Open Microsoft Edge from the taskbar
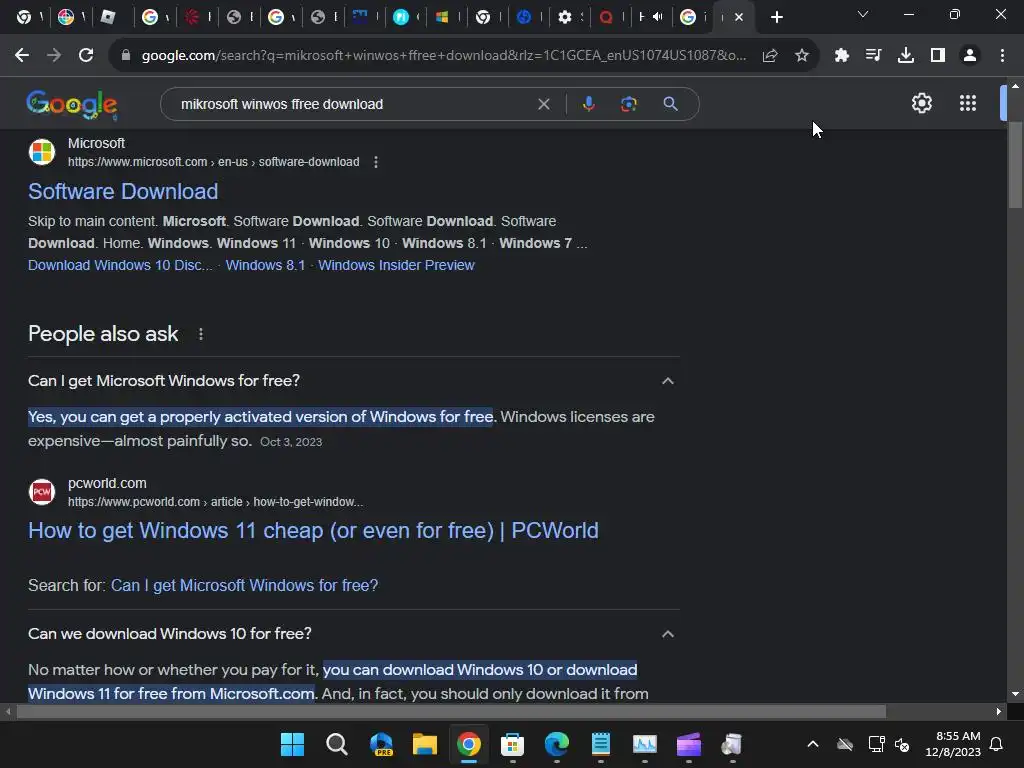The image size is (1024, 768). (x=556, y=744)
